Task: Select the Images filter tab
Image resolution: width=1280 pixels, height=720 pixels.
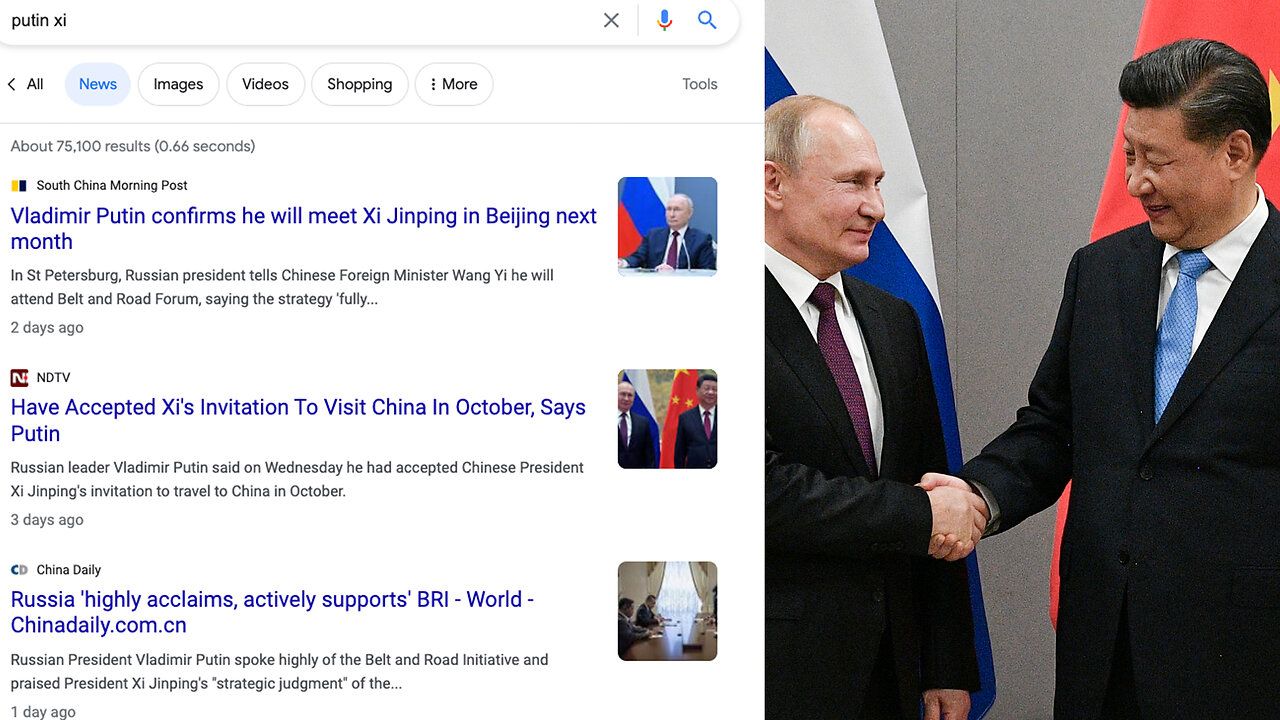Action: coord(178,84)
